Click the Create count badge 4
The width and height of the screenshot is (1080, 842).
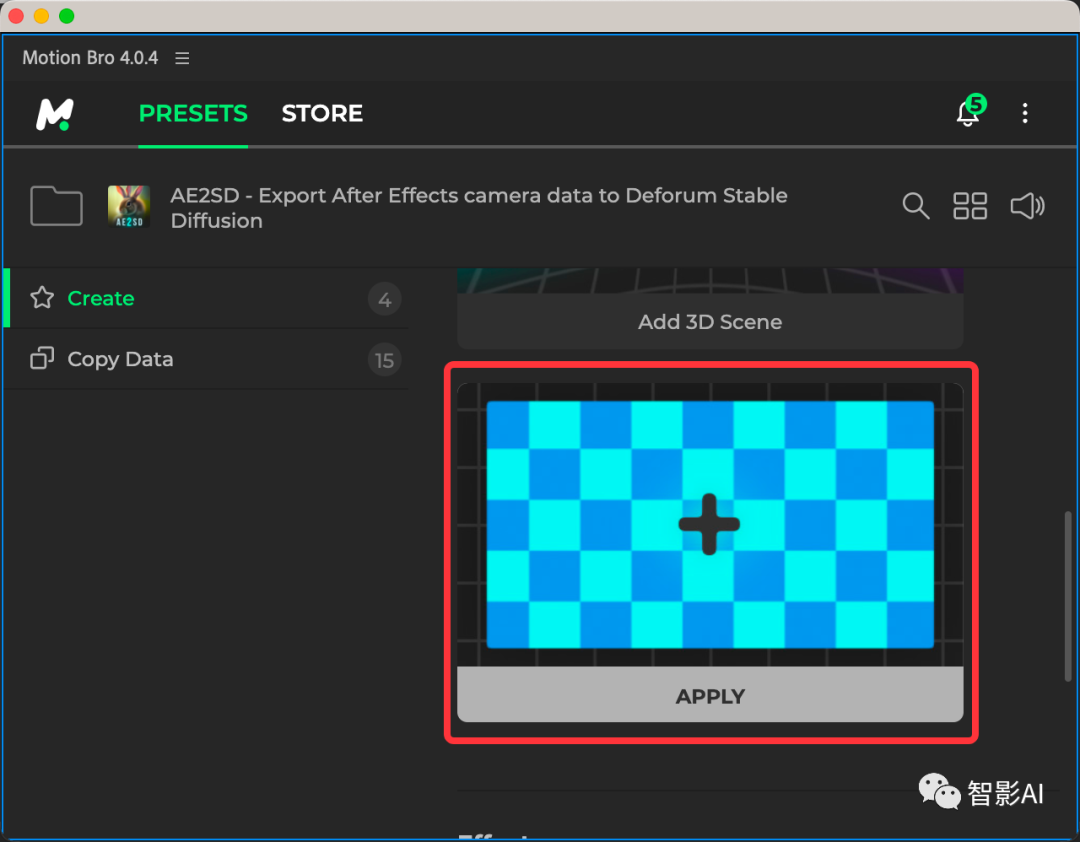(384, 299)
